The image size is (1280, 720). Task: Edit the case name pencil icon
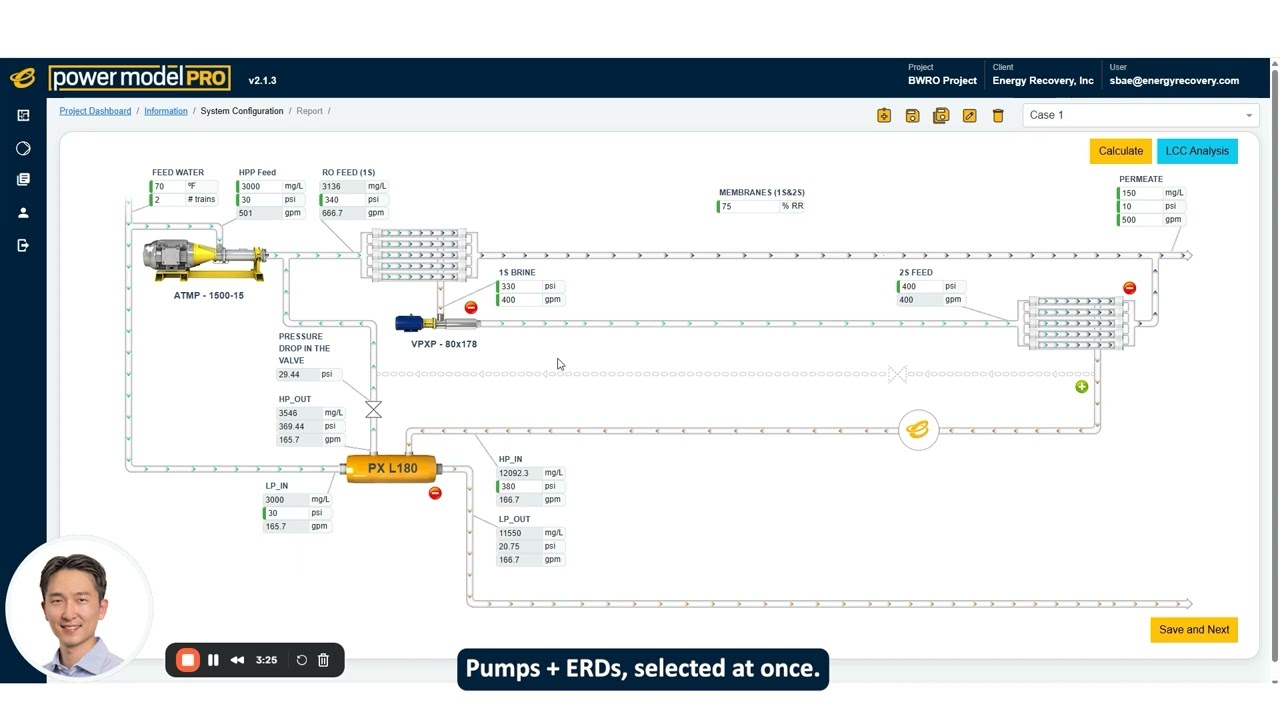click(x=969, y=116)
